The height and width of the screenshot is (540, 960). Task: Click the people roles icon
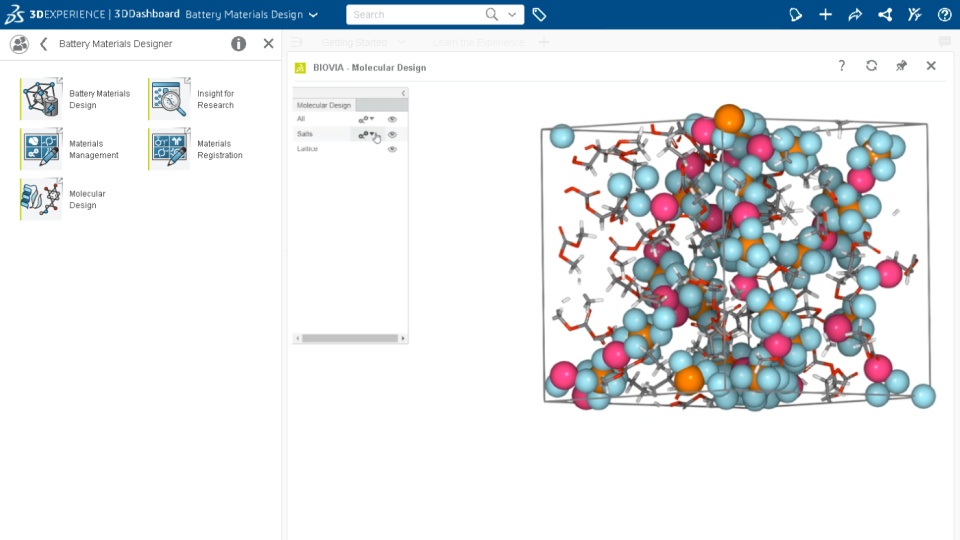[x=20, y=44]
